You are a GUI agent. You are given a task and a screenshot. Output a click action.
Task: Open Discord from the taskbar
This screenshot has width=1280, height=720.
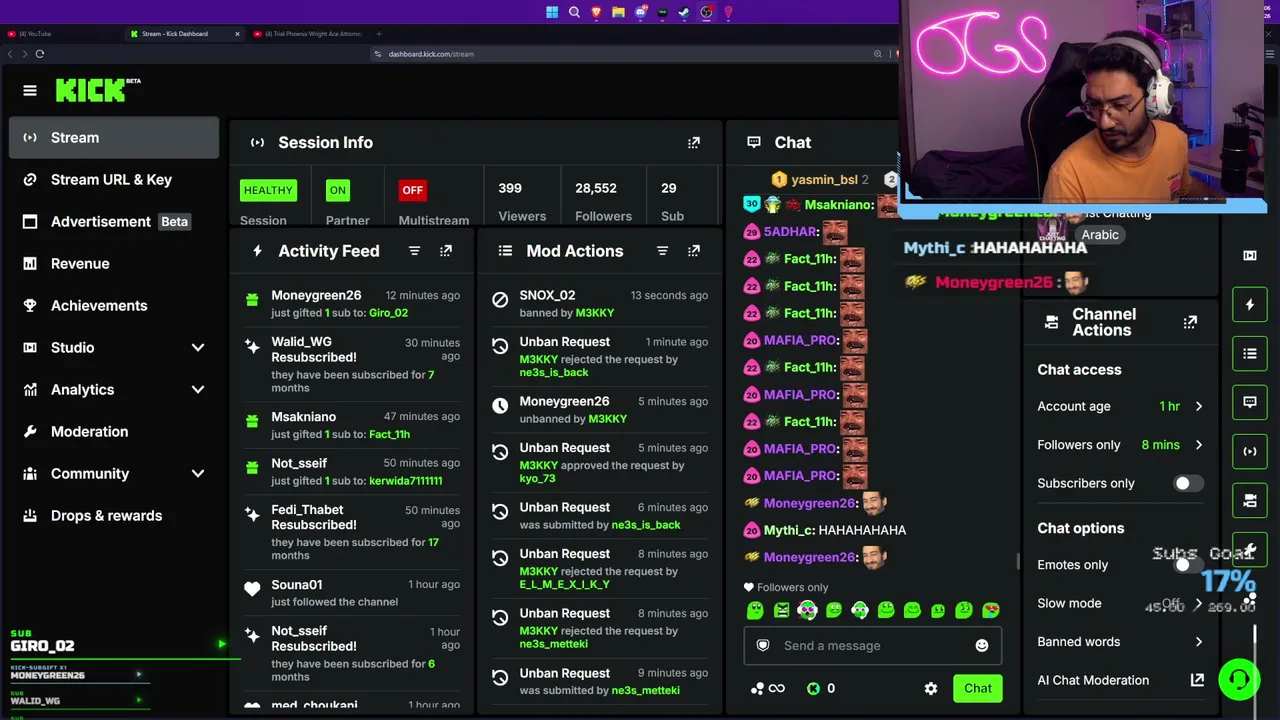point(640,12)
